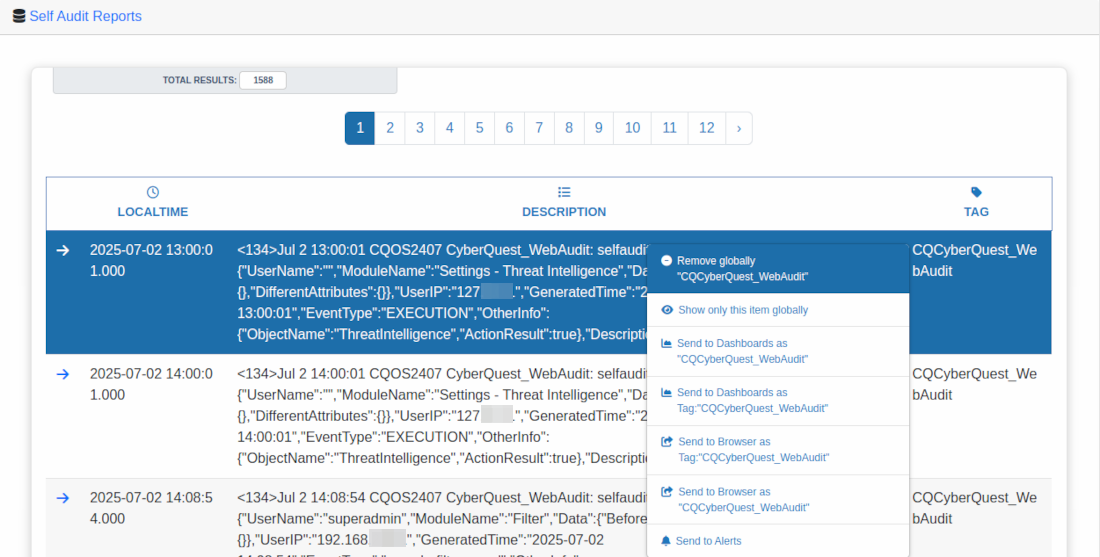
Task: Jump to page 12 of results
Action: pyautogui.click(x=706, y=128)
